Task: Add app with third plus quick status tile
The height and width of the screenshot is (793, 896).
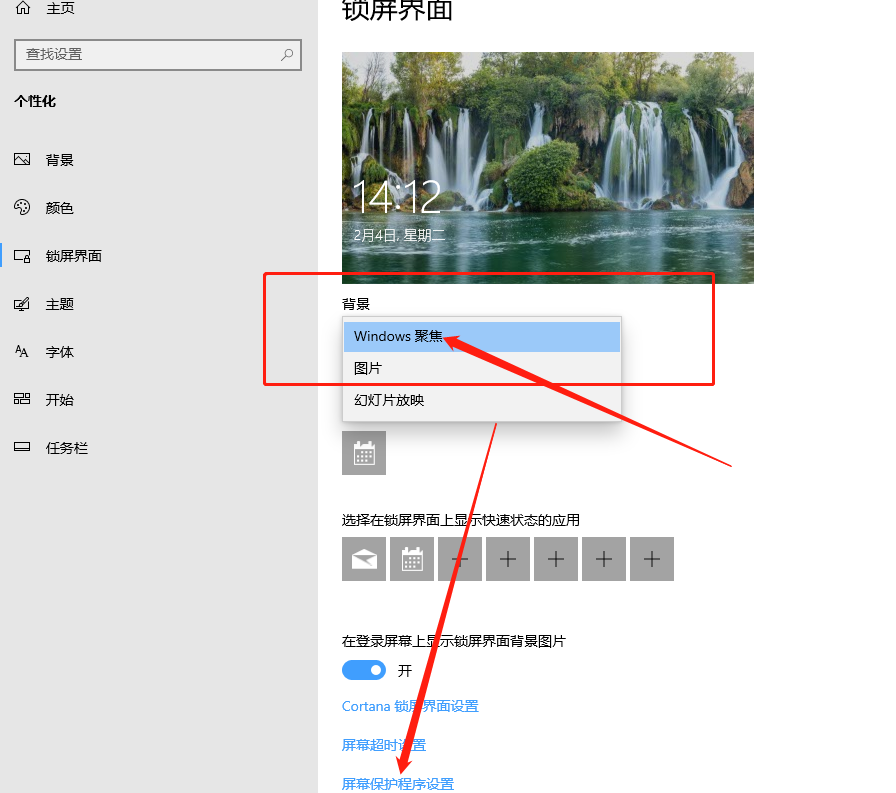Action: point(556,559)
